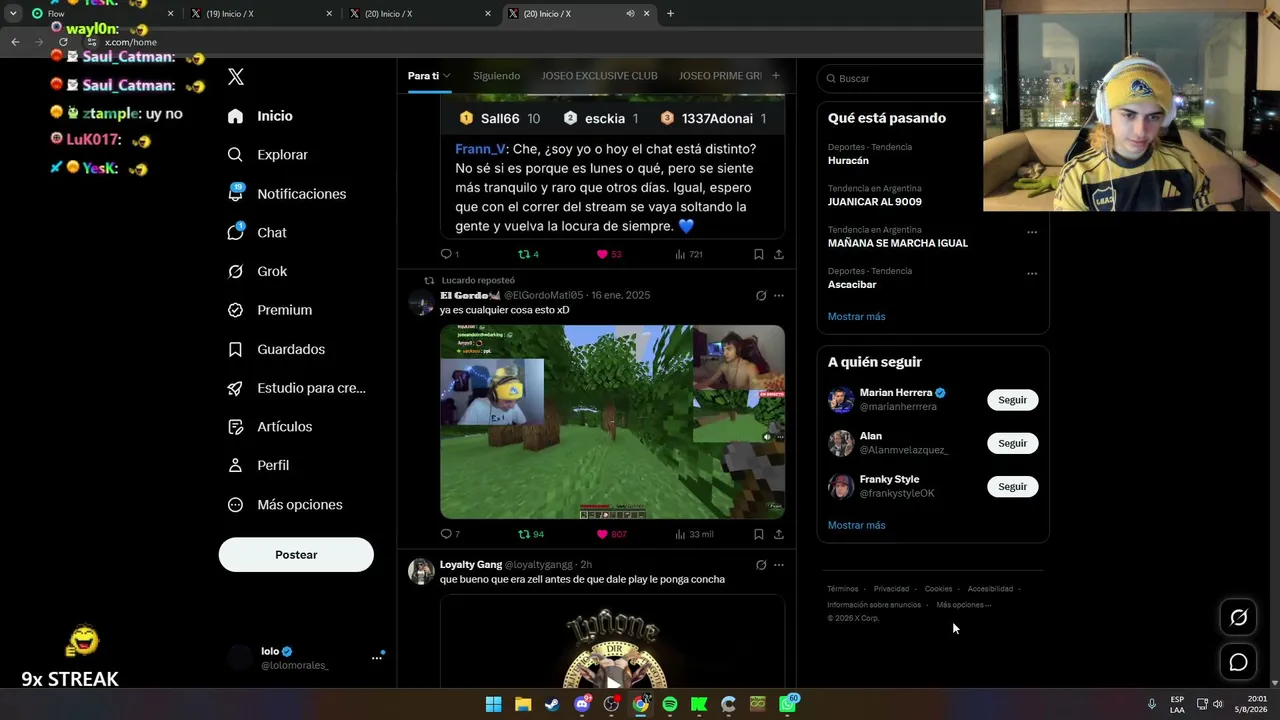Switch to JOSEO EXCLUSIVE CLUB tab
1280x720 pixels.
click(x=599, y=76)
